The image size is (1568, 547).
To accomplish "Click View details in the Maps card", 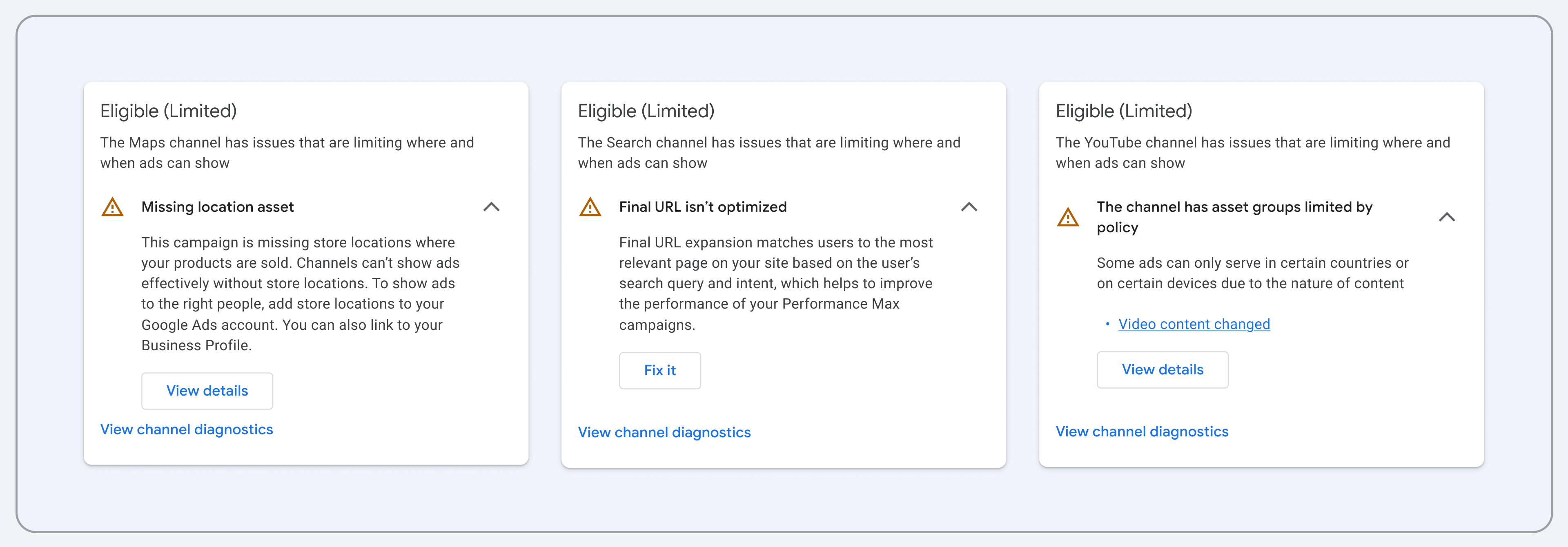I will [x=207, y=391].
